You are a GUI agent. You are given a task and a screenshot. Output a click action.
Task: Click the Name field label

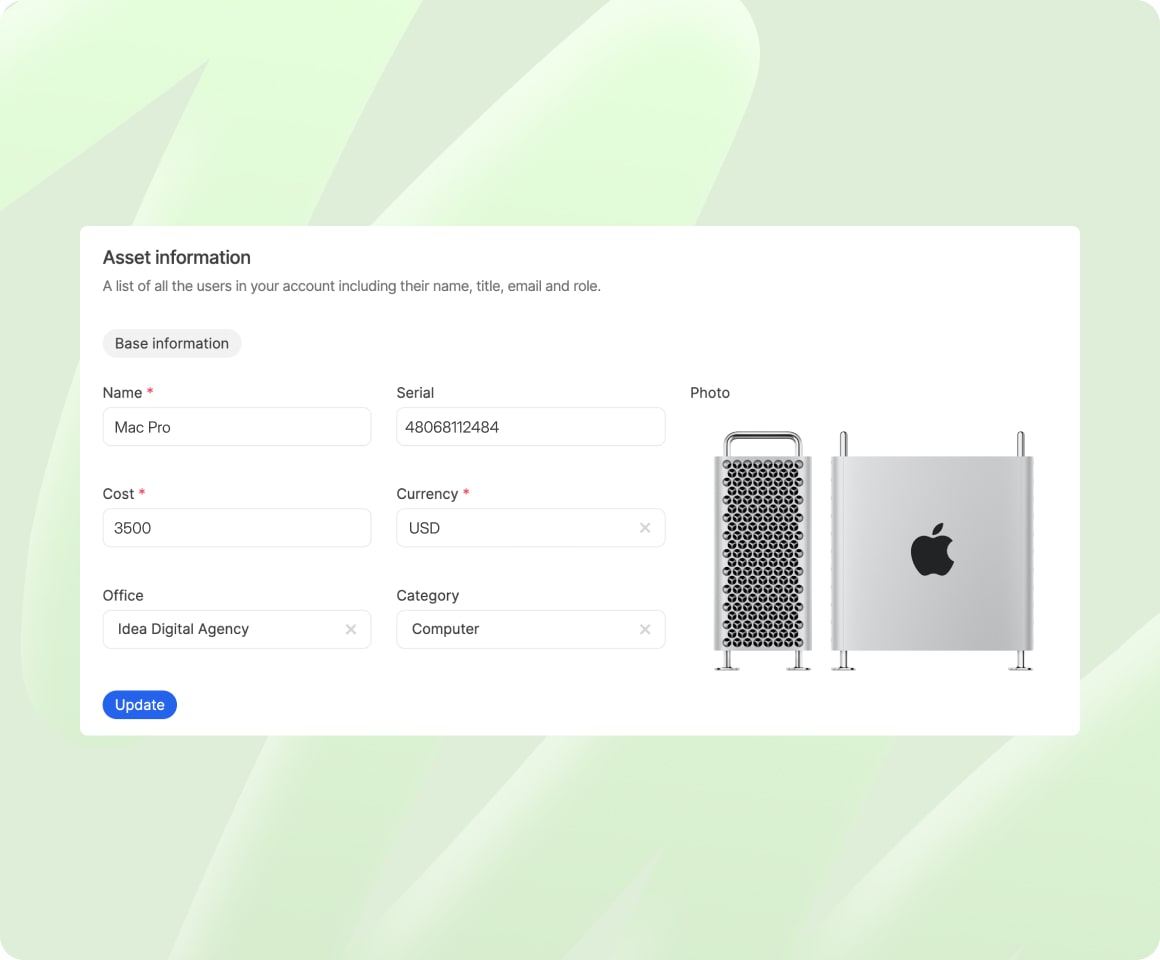tap(122, 393)
